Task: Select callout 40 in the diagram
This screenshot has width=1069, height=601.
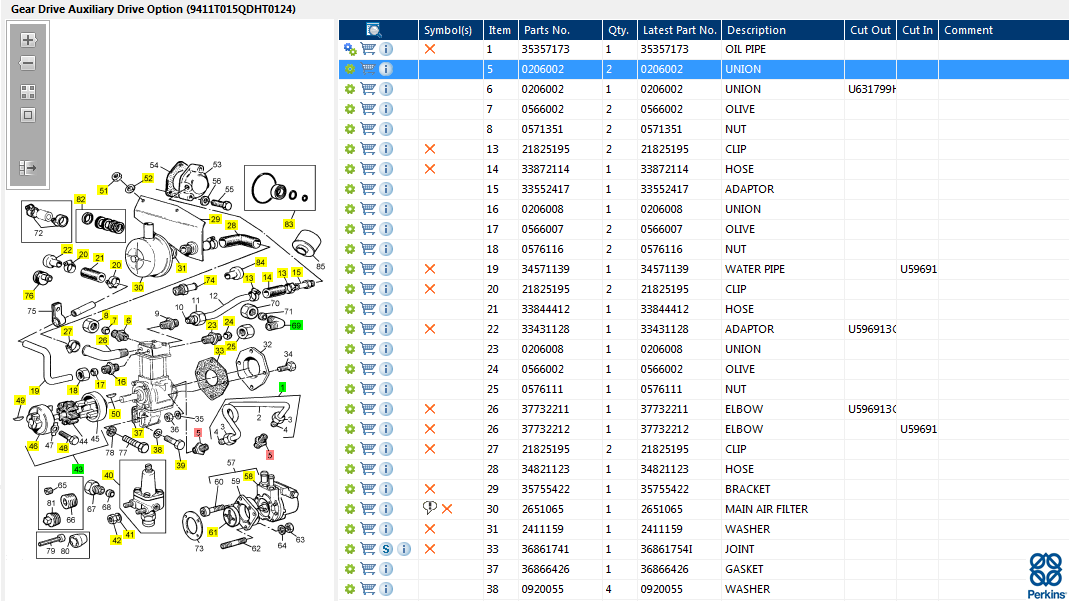Action: click(x=108, y=475)
